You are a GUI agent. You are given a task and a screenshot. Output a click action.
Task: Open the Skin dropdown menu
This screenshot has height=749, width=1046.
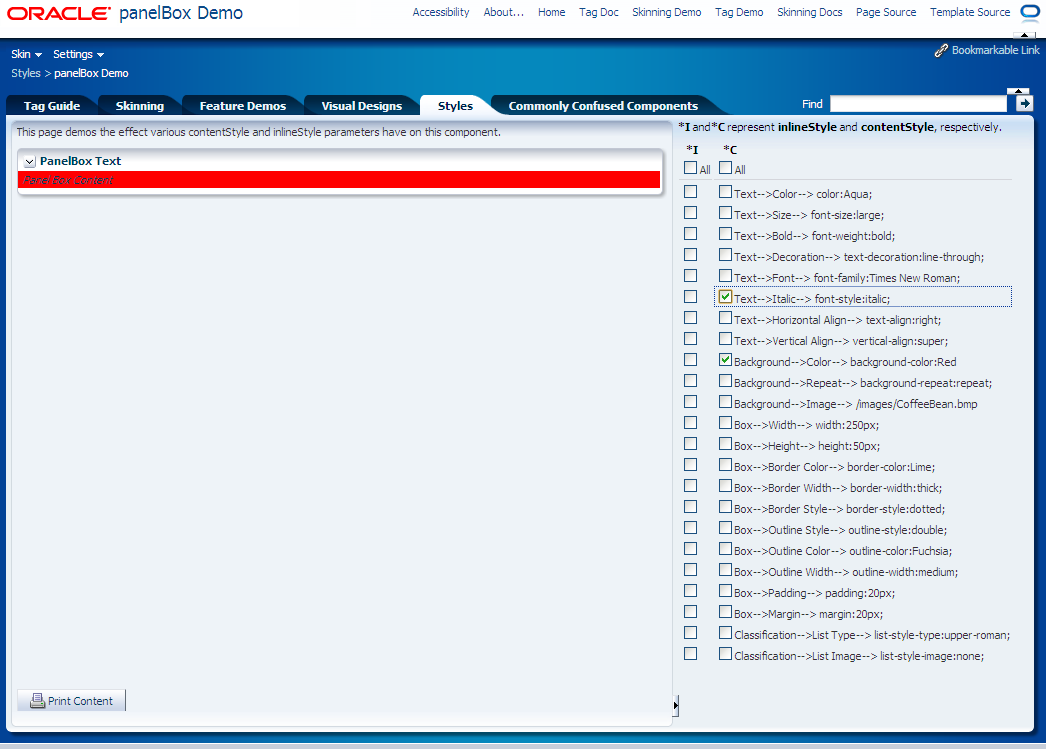coord(25,54)
